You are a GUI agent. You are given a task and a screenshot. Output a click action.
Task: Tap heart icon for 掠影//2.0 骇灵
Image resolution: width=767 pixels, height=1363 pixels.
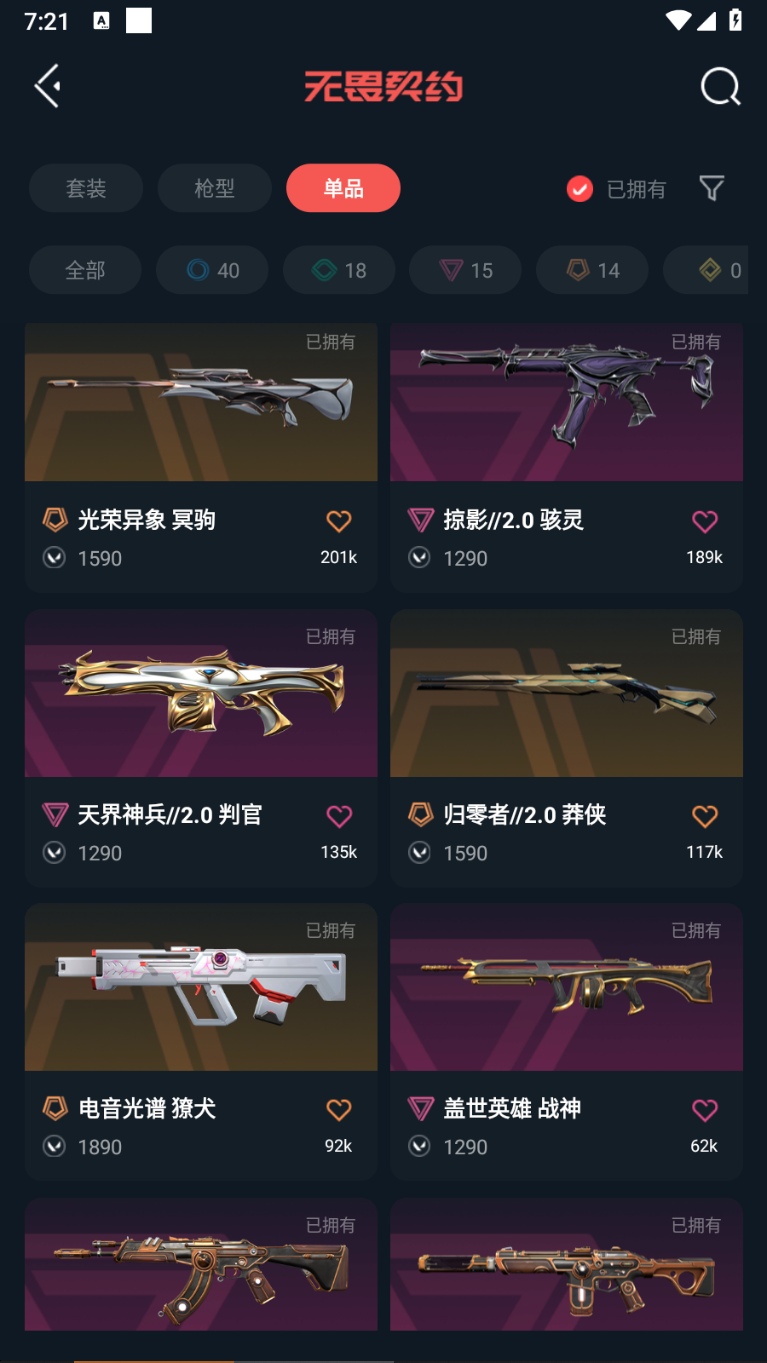click(x=705, y=521)
